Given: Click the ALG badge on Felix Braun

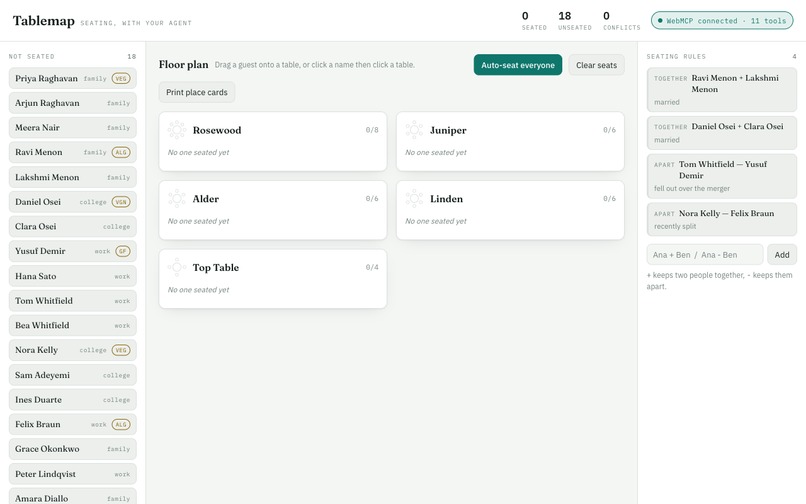Looking at the screenshot, I should point(121,425).
